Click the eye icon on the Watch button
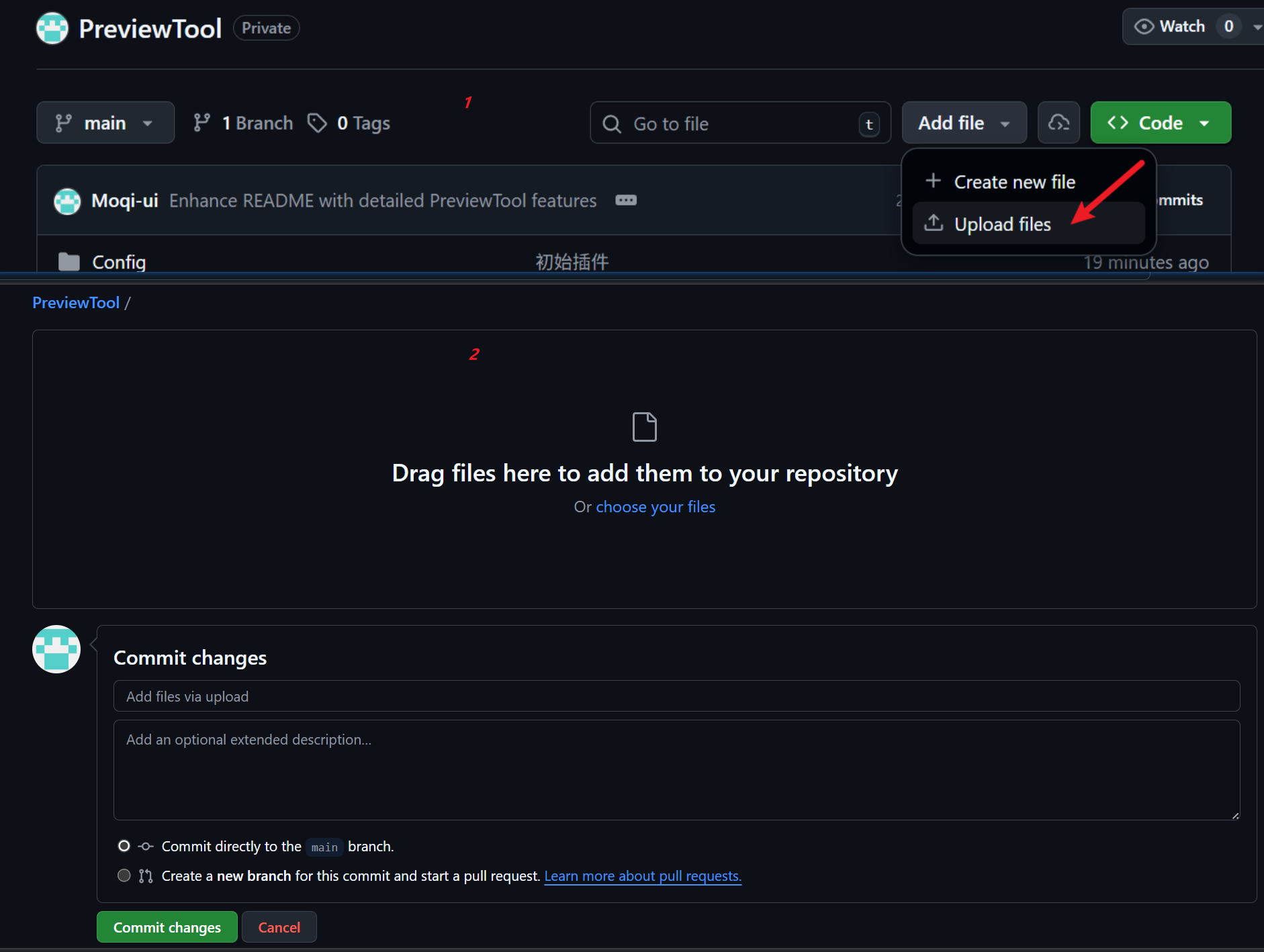The width and height of the screenshot is (1264, 952). (1144, 27)
